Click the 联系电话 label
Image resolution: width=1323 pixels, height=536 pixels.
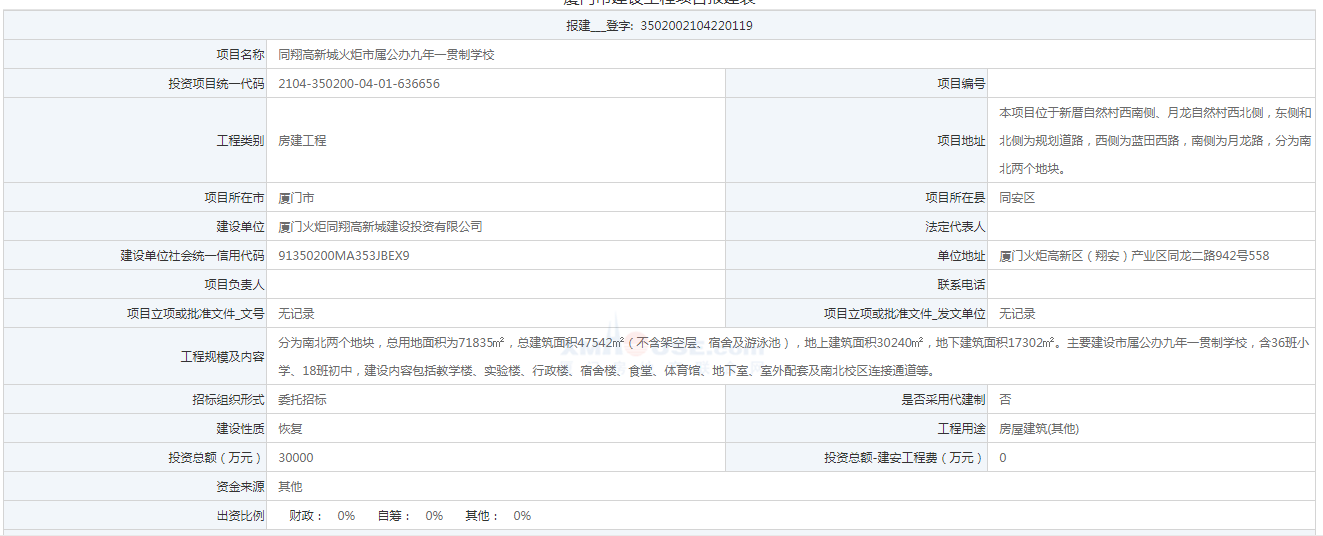click(x=961, y=285)
